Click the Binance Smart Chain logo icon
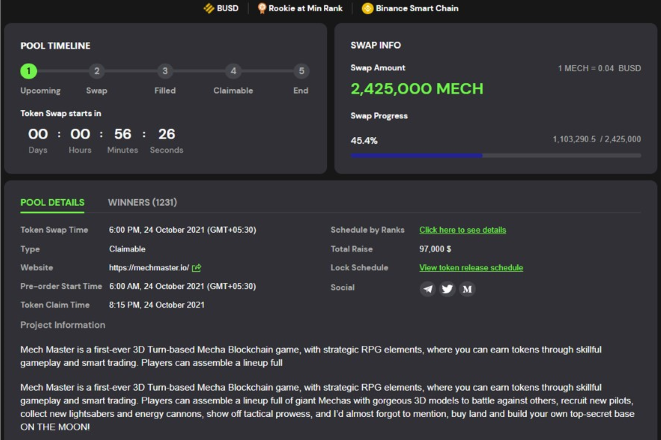Viewport: 661px width, 440px height. [x=367, y=8]
